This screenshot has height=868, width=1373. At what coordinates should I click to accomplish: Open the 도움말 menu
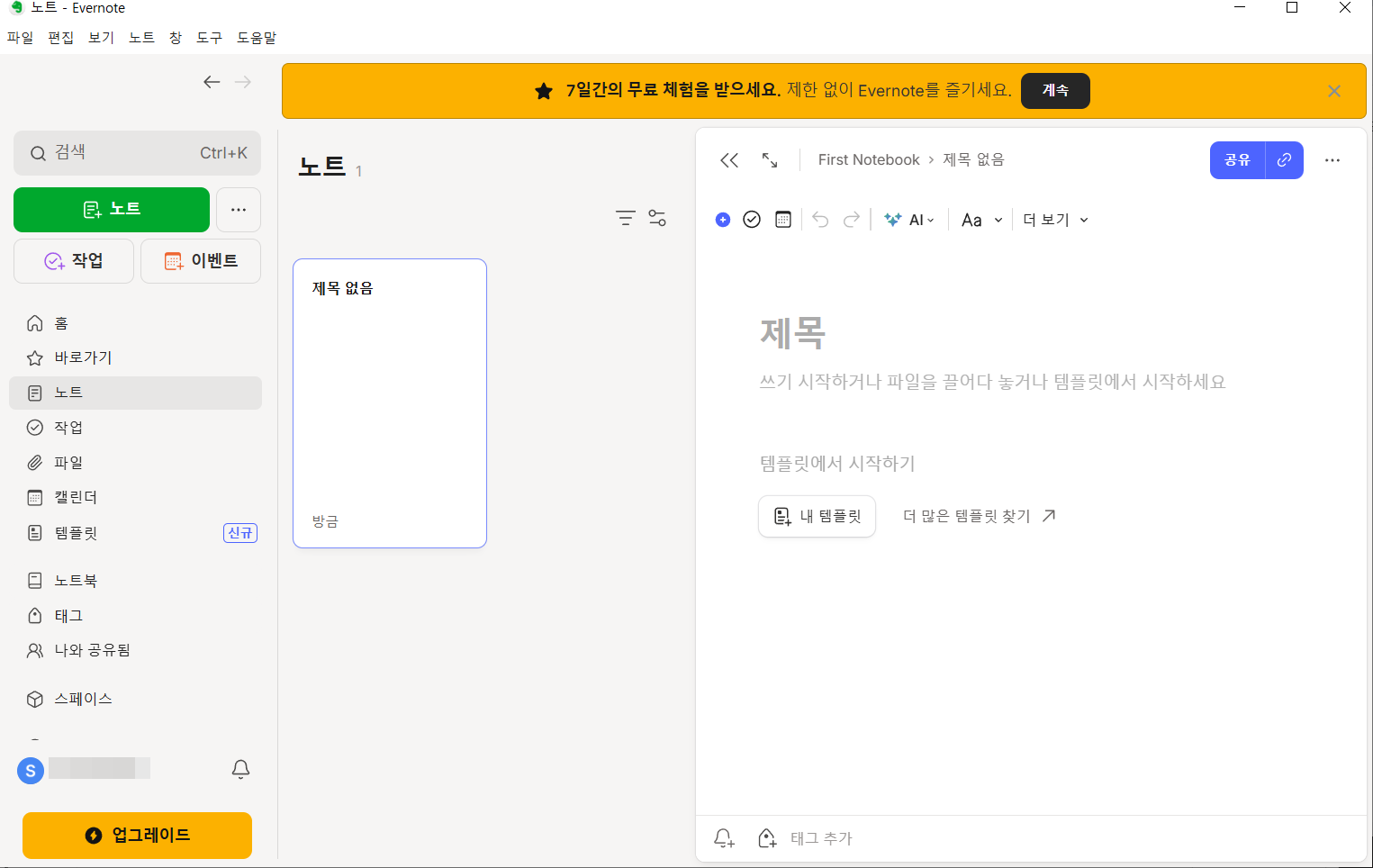[x=257, y=38]
